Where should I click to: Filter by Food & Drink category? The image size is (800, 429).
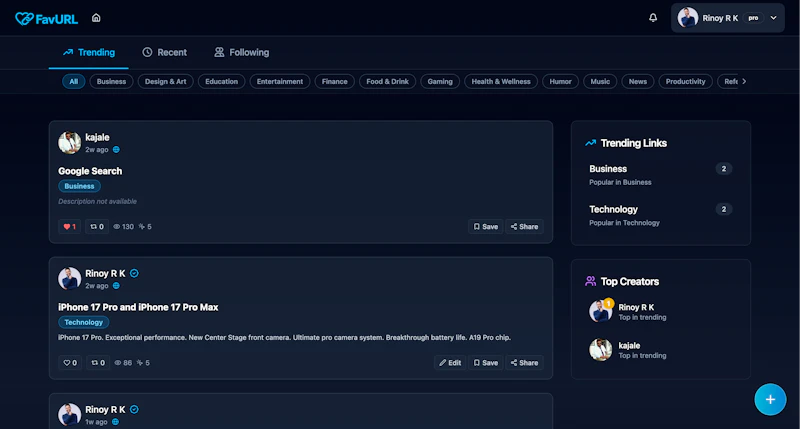(387, 82)
